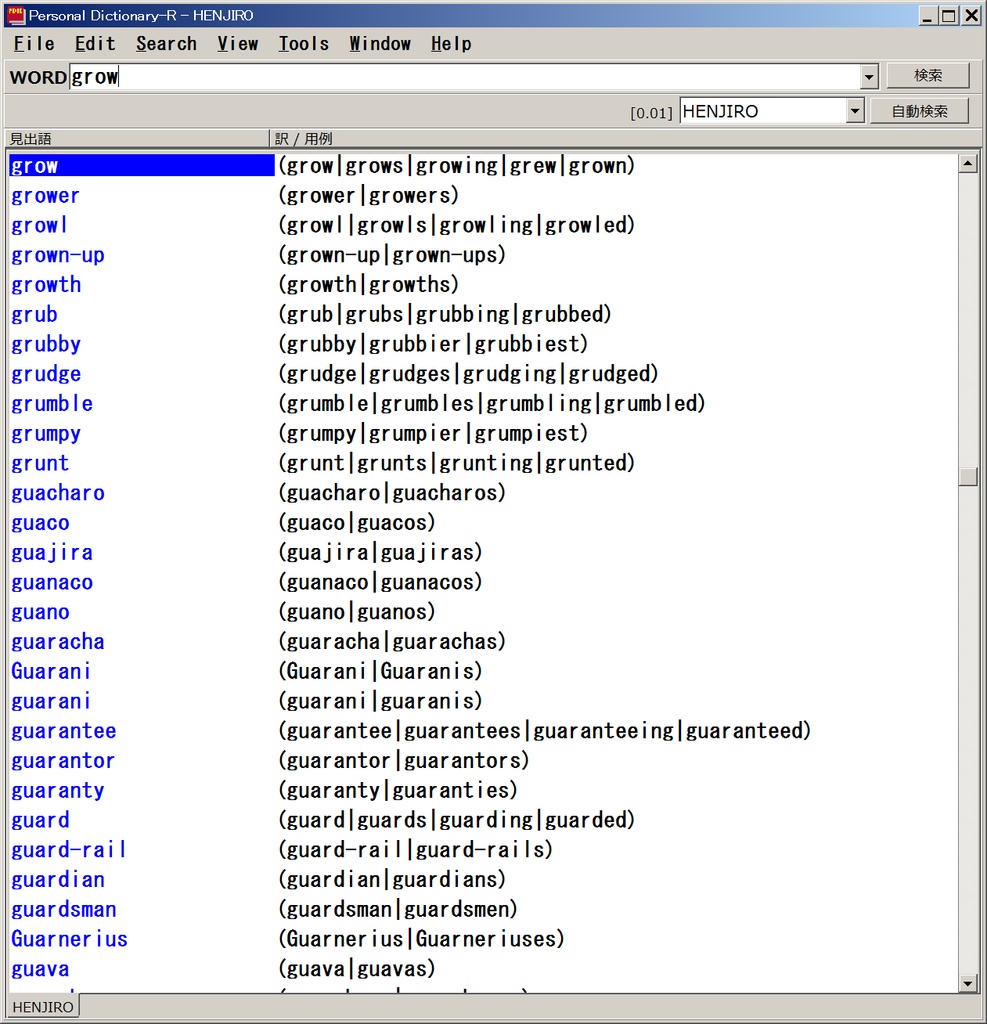Select the HENJIRO dictionary combo box field
This screenshot has width=987, height=1024.
click(x=763, y=111)
